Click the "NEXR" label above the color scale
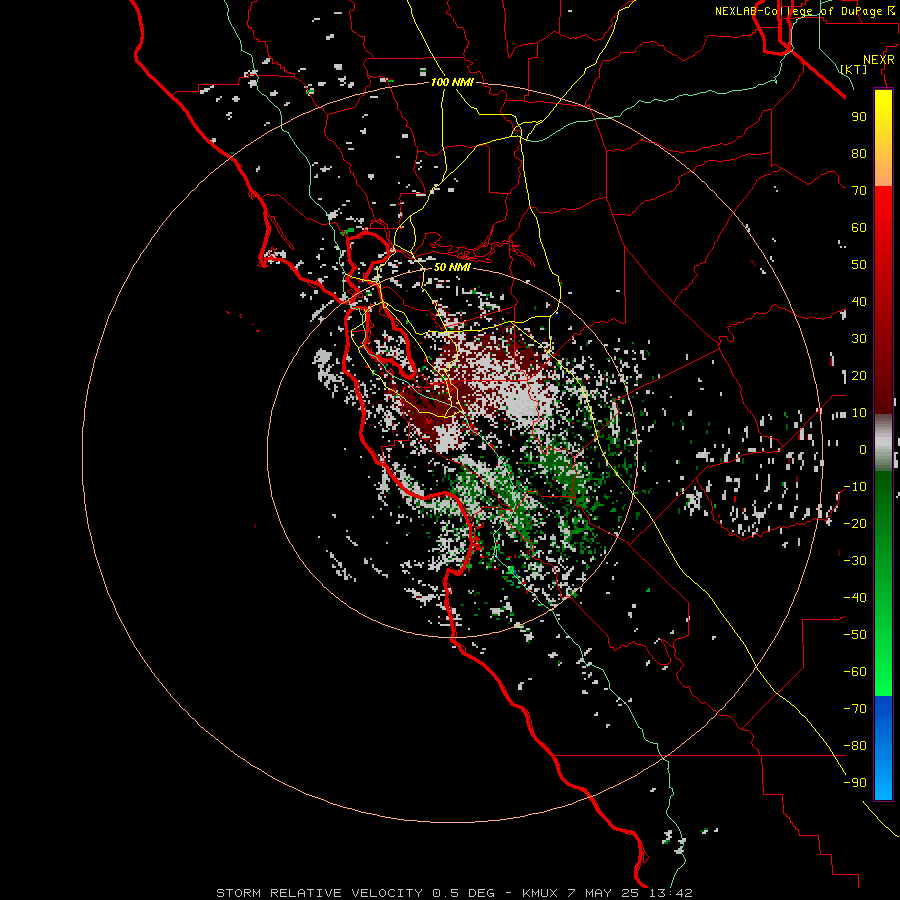 pyautogui.click(x=879, y=60)
